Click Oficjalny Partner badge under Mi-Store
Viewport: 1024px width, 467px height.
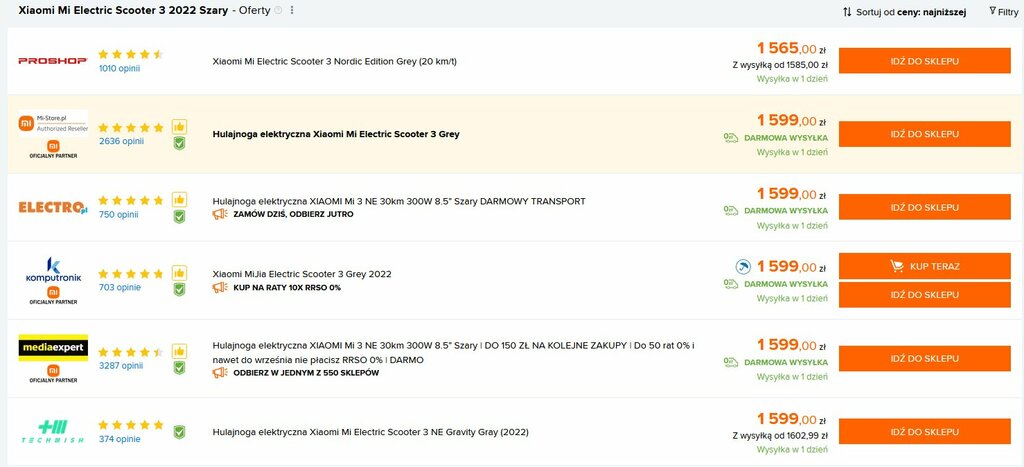(53, 148)
